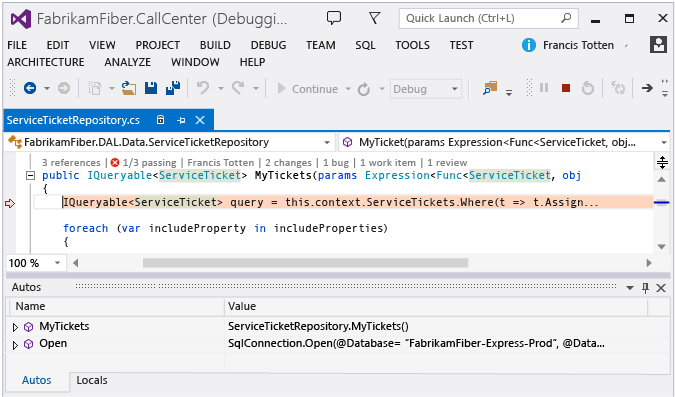Expand the MyTickets row in Autos

tap(15, 327)
